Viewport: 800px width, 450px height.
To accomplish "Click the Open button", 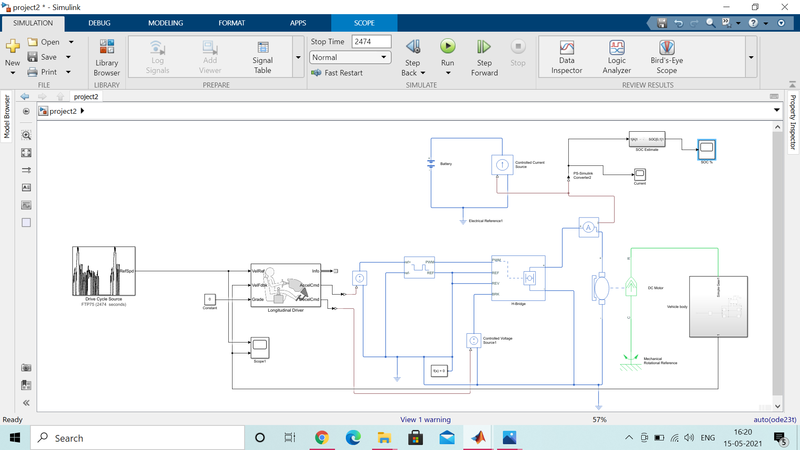I will pos(44,42).
